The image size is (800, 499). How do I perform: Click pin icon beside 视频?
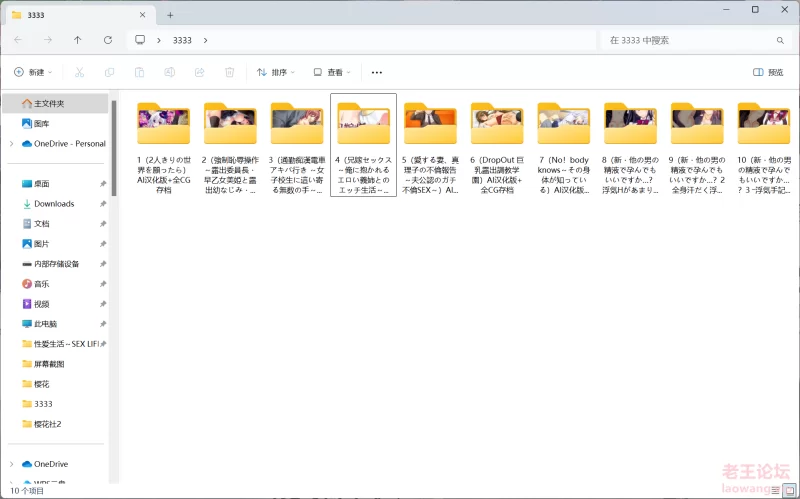click(x=103, y=304)
